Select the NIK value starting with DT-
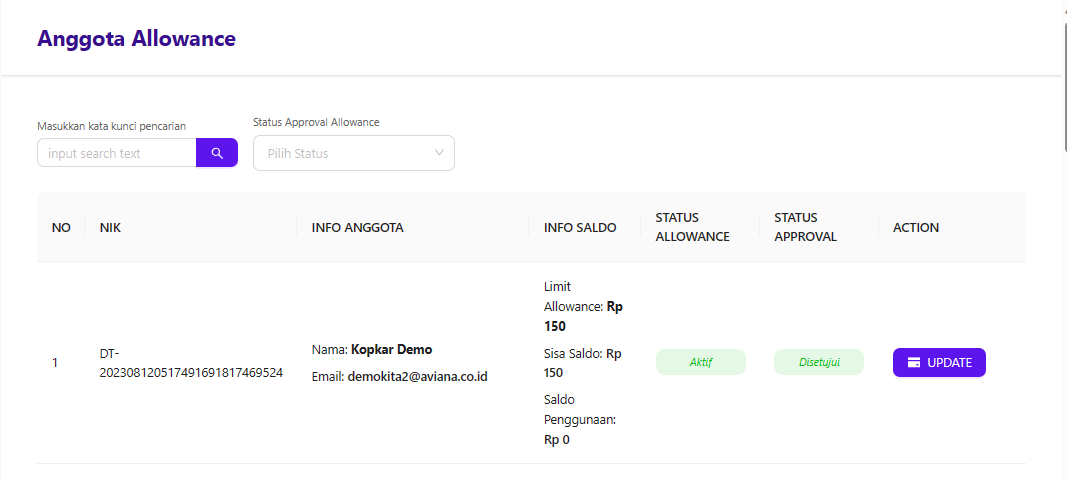The height and width of the screenshot is (481, 1067). tap(191, 363)
